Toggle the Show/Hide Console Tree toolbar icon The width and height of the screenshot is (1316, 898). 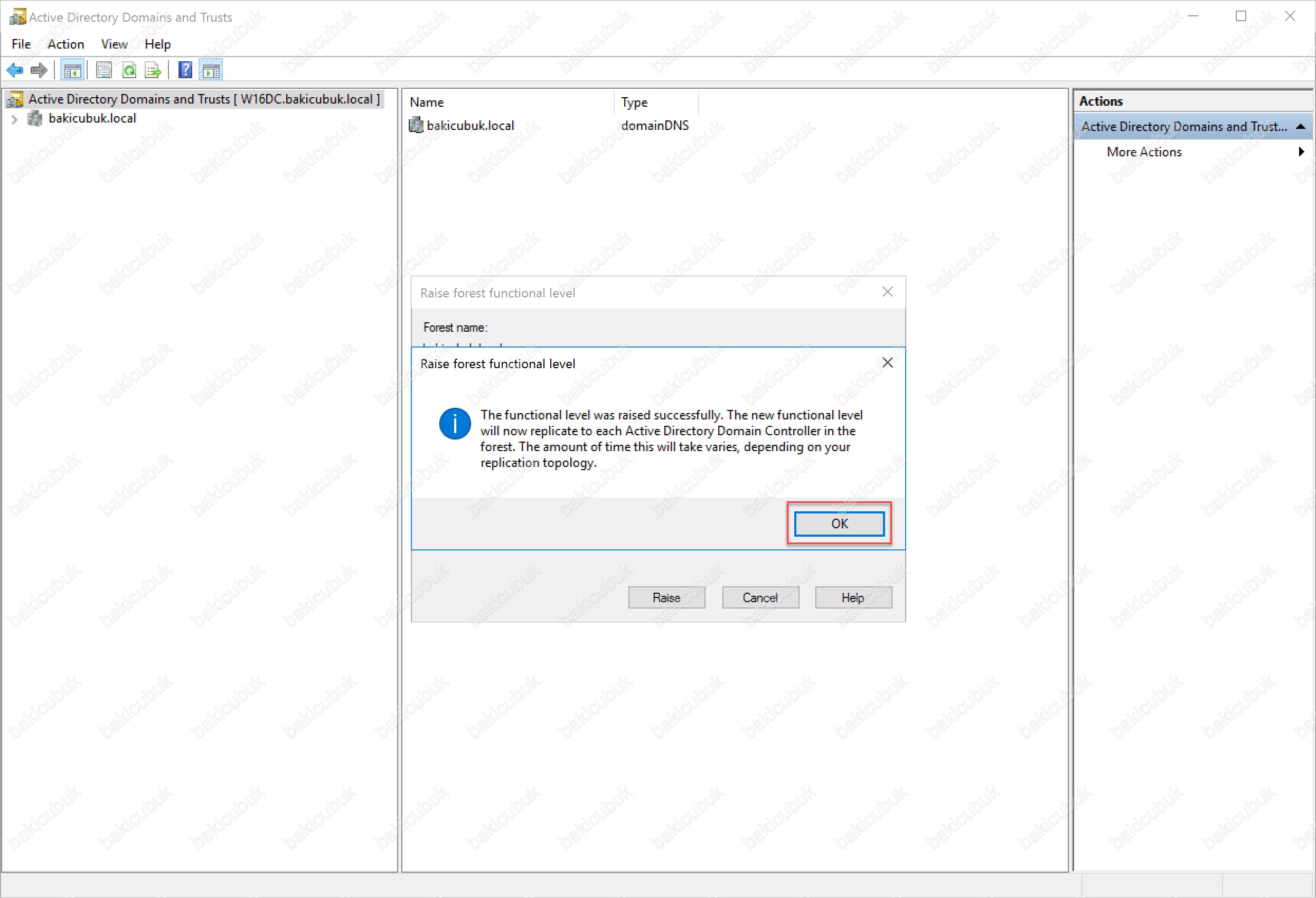[x=72, y=70]
